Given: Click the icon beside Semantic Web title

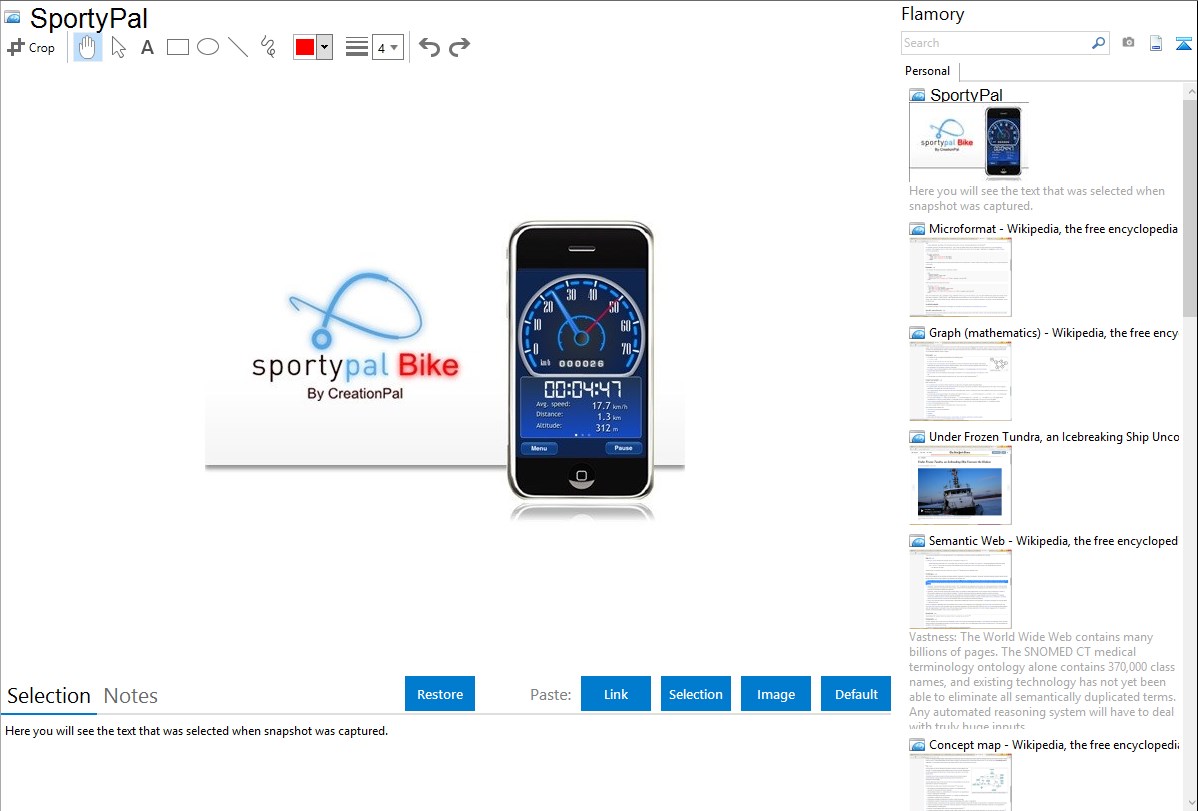Looking at the screenshot, I should (918, 541).
